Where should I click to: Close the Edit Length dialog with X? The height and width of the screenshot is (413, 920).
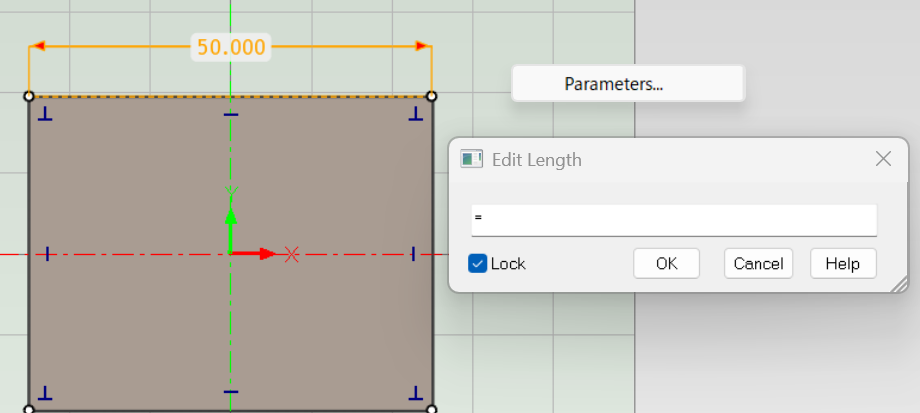click(883, 159)
